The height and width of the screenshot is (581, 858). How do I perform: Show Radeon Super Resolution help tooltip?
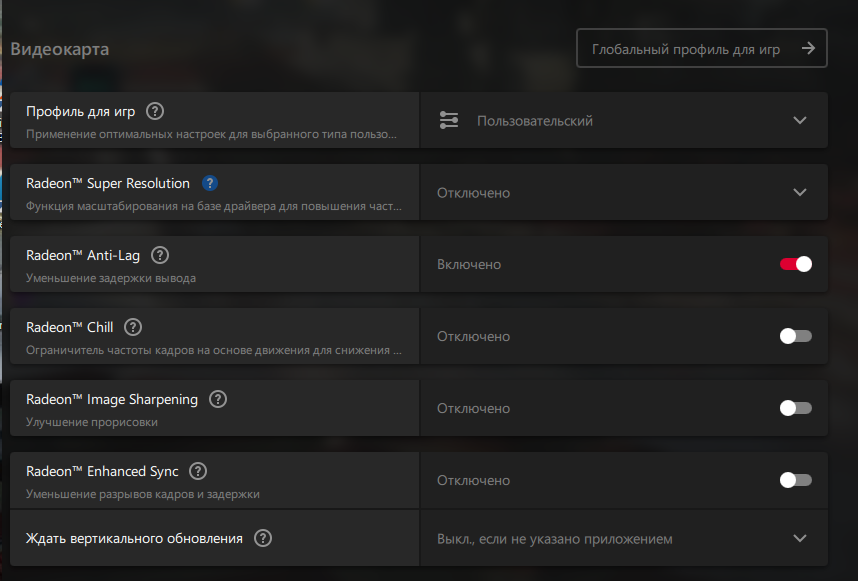[x=210, y=183]
